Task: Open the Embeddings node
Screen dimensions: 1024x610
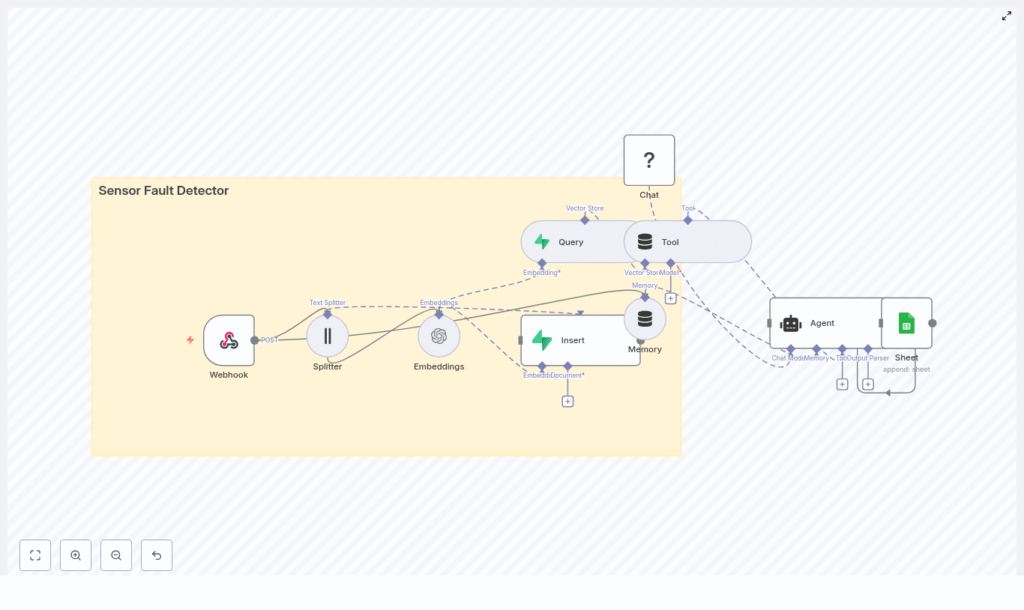Action: pyautogui.click(x=439, y=336)
